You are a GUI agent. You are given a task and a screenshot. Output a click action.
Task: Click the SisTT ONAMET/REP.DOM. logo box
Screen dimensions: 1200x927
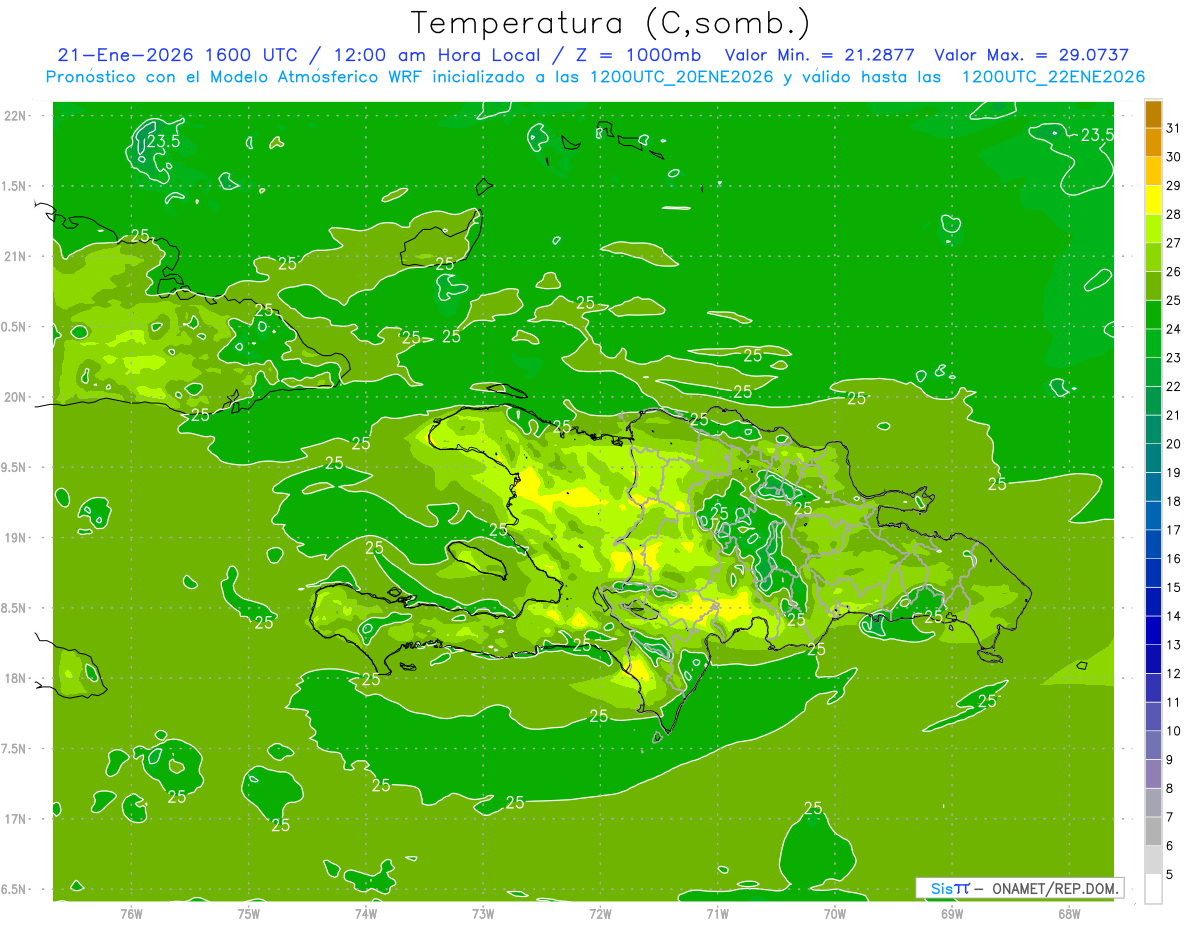[1019, 888]
